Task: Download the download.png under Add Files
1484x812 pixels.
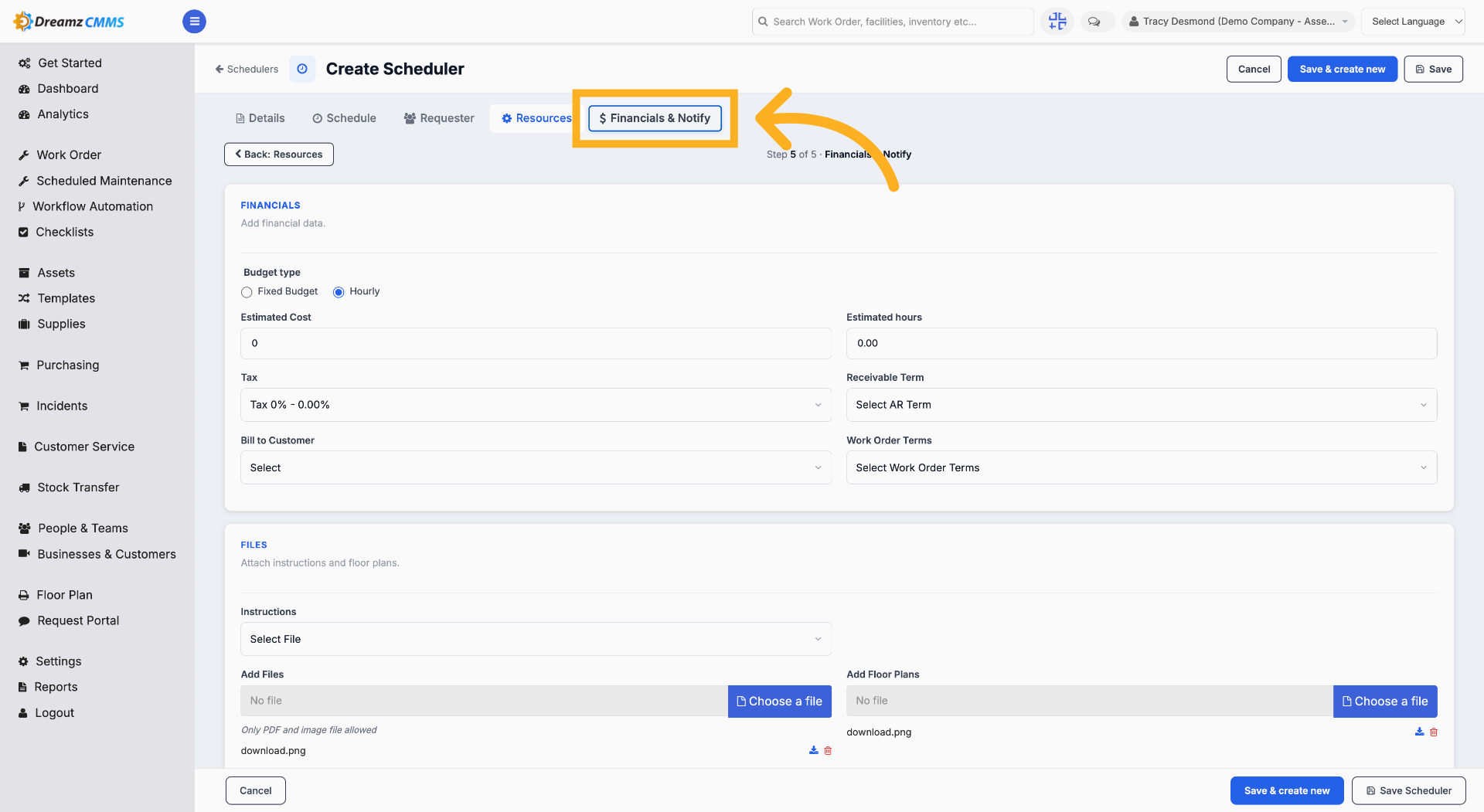Action: click(x=813, y=750)
